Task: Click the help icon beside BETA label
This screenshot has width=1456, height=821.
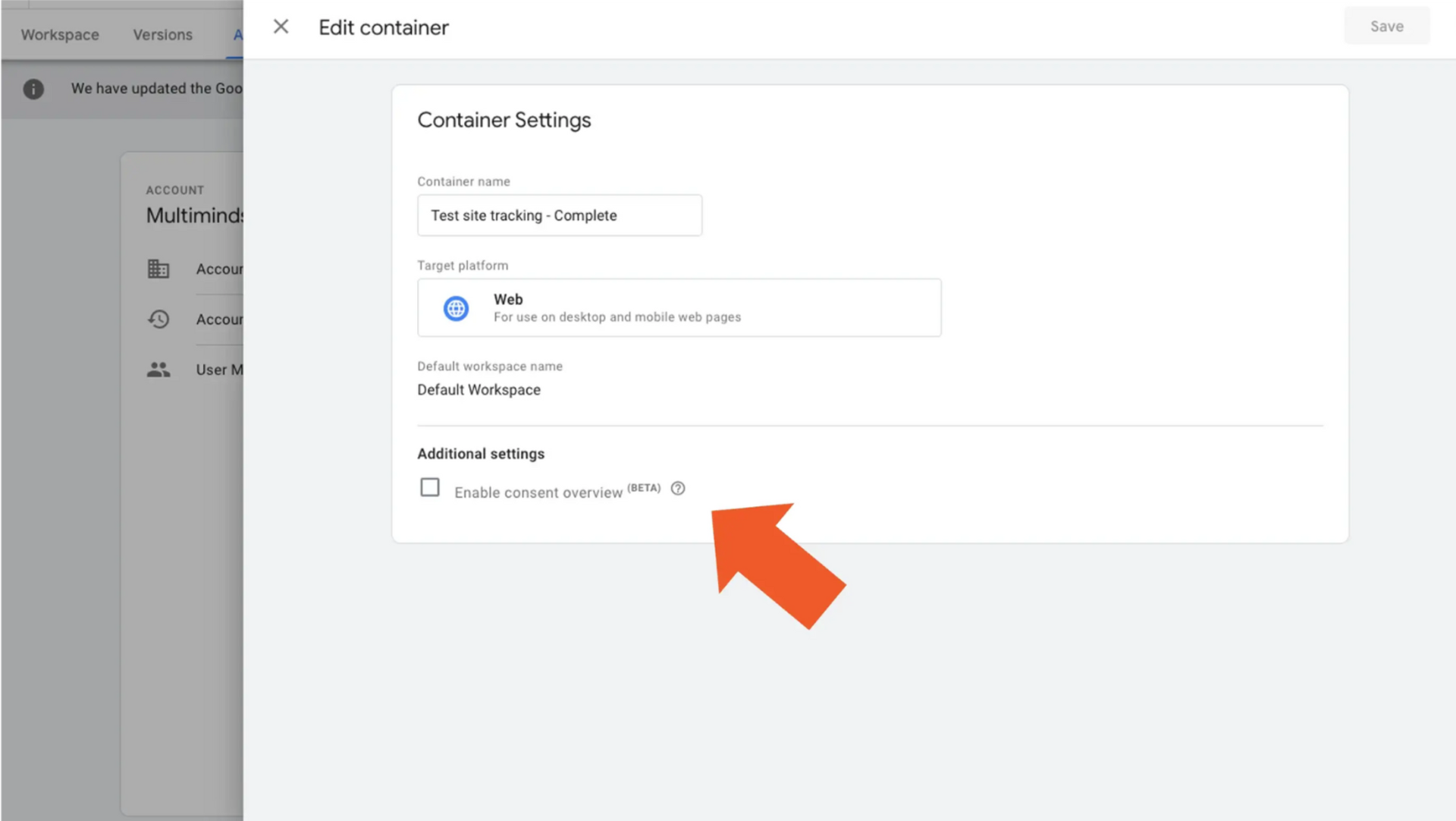Action: [677, 489]
